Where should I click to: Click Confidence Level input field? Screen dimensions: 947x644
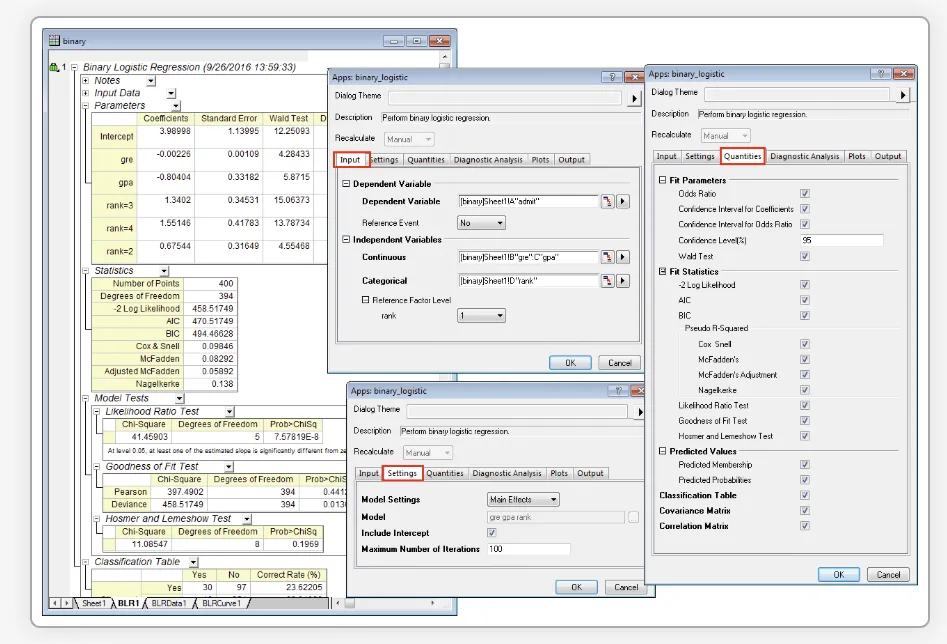[841, 240]
